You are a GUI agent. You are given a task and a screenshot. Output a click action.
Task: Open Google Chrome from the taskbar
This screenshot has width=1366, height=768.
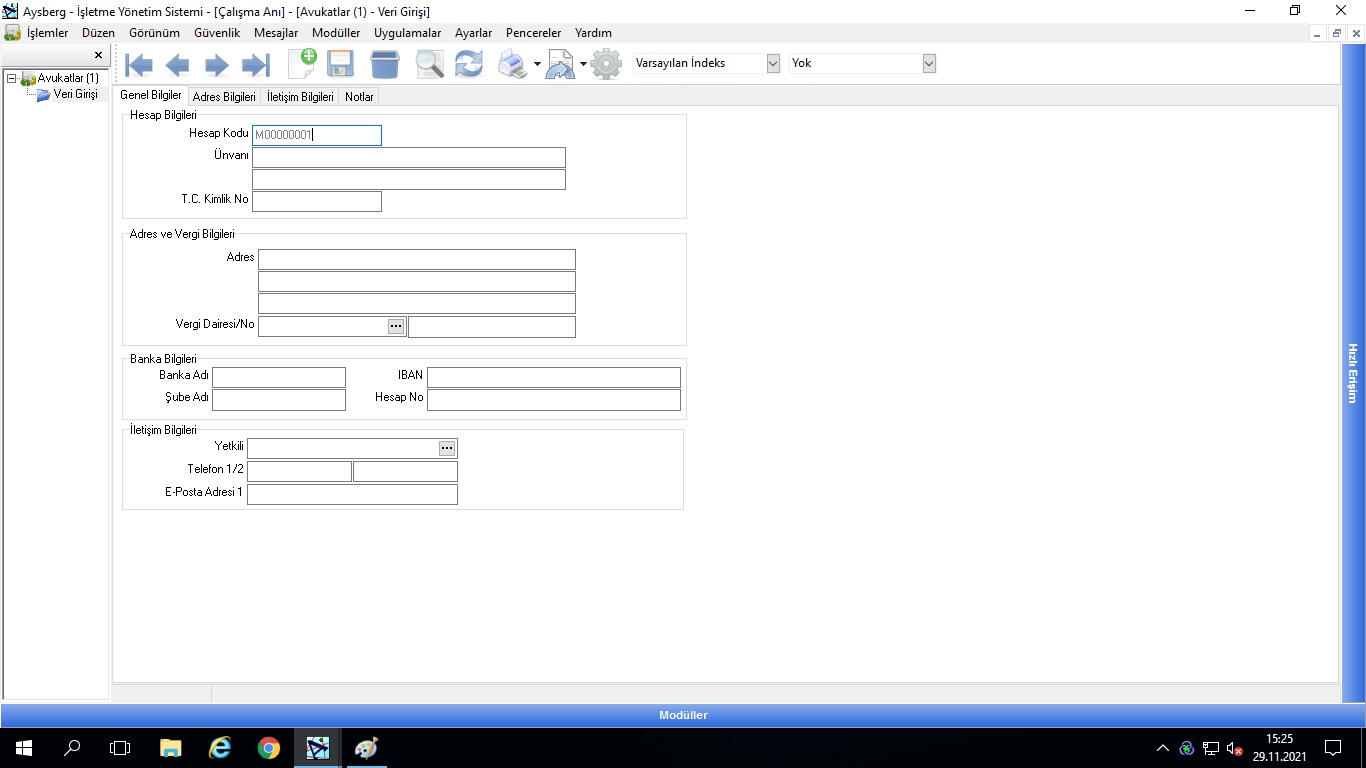click(268, 747)
